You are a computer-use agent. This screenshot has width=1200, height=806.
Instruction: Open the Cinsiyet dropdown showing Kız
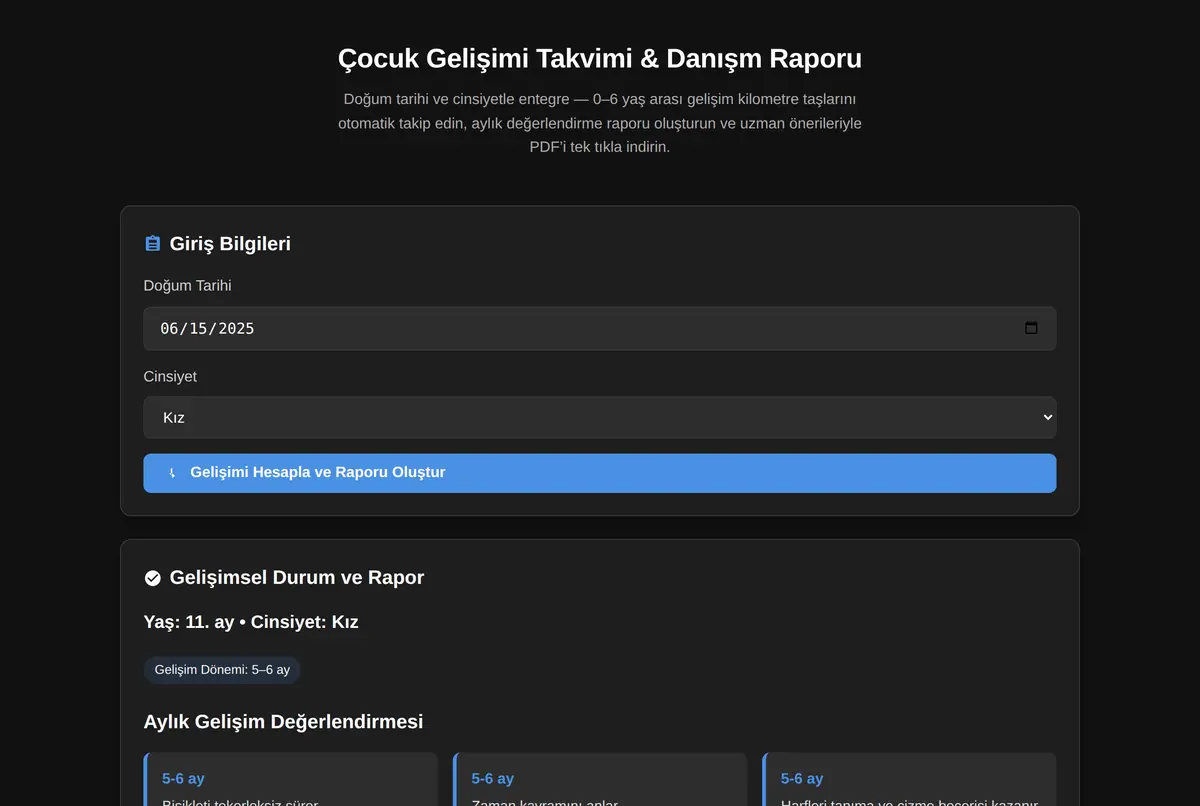click(x=600, y=417)
